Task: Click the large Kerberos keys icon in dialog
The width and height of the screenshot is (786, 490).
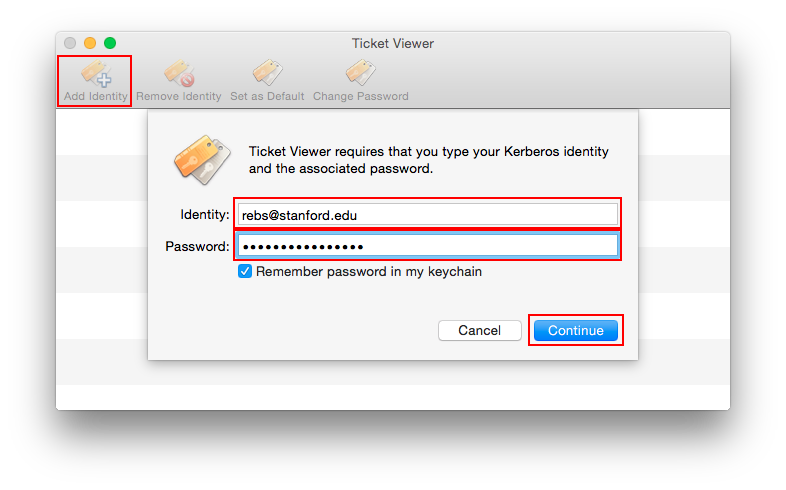Action: 202,159
